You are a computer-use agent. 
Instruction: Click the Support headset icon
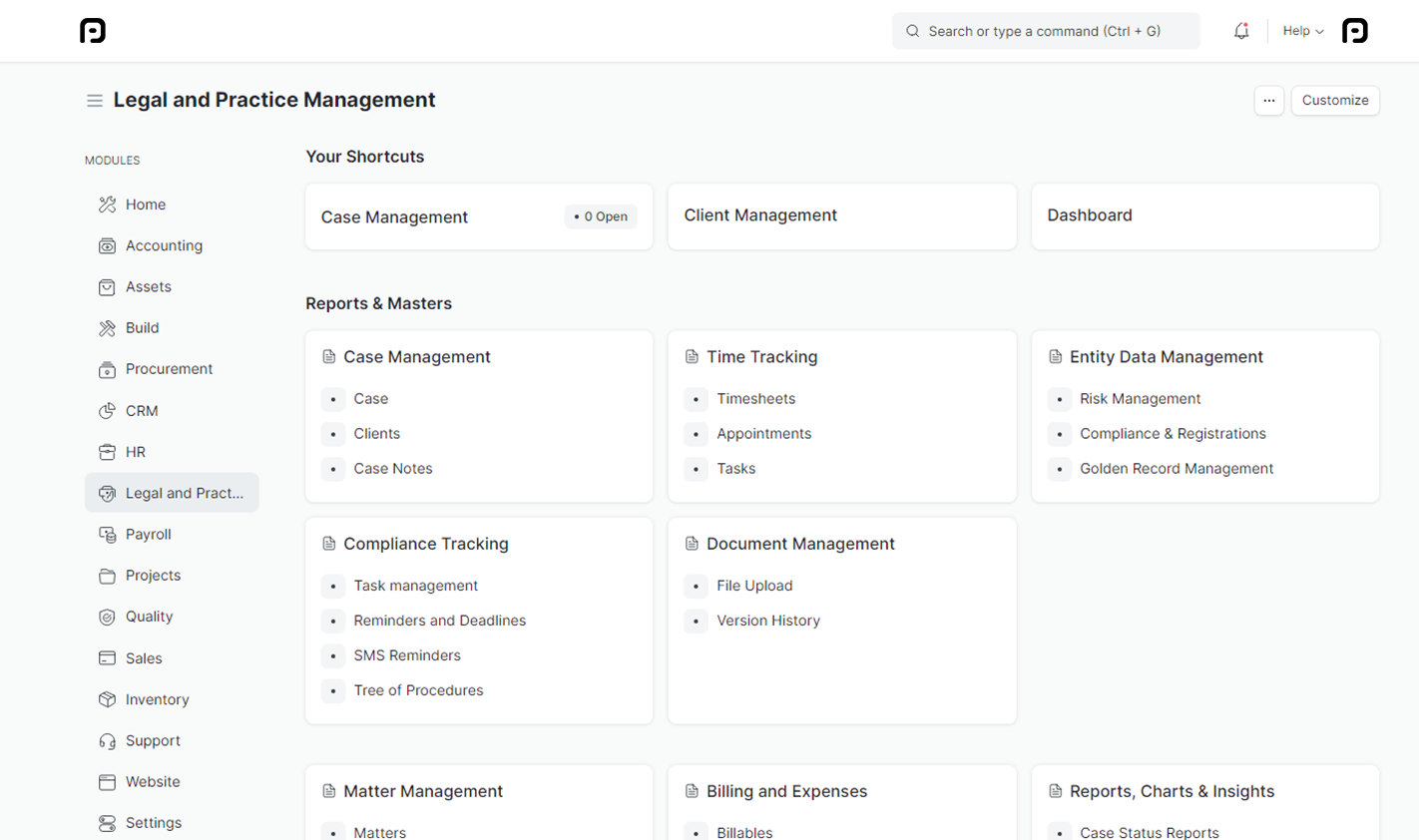[x=107, y=741]
